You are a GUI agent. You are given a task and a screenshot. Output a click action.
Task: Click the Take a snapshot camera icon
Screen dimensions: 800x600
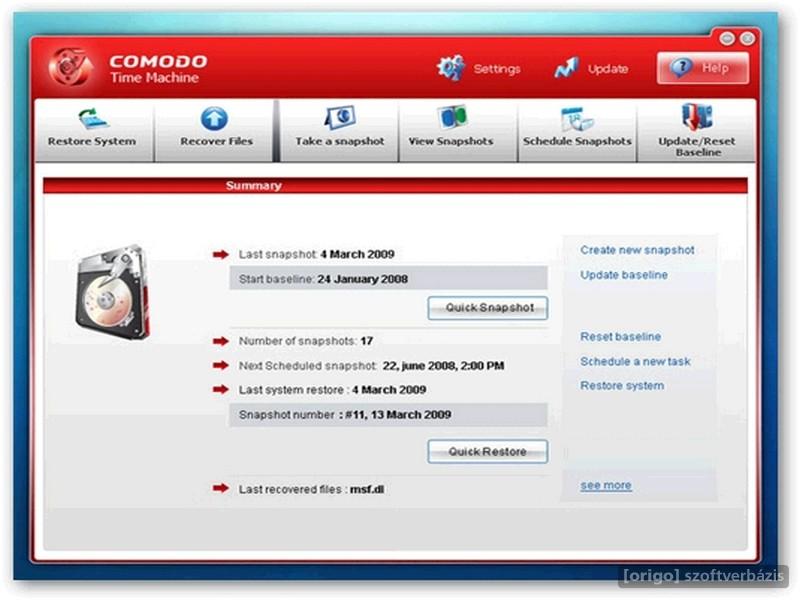(x=340, y=118)
